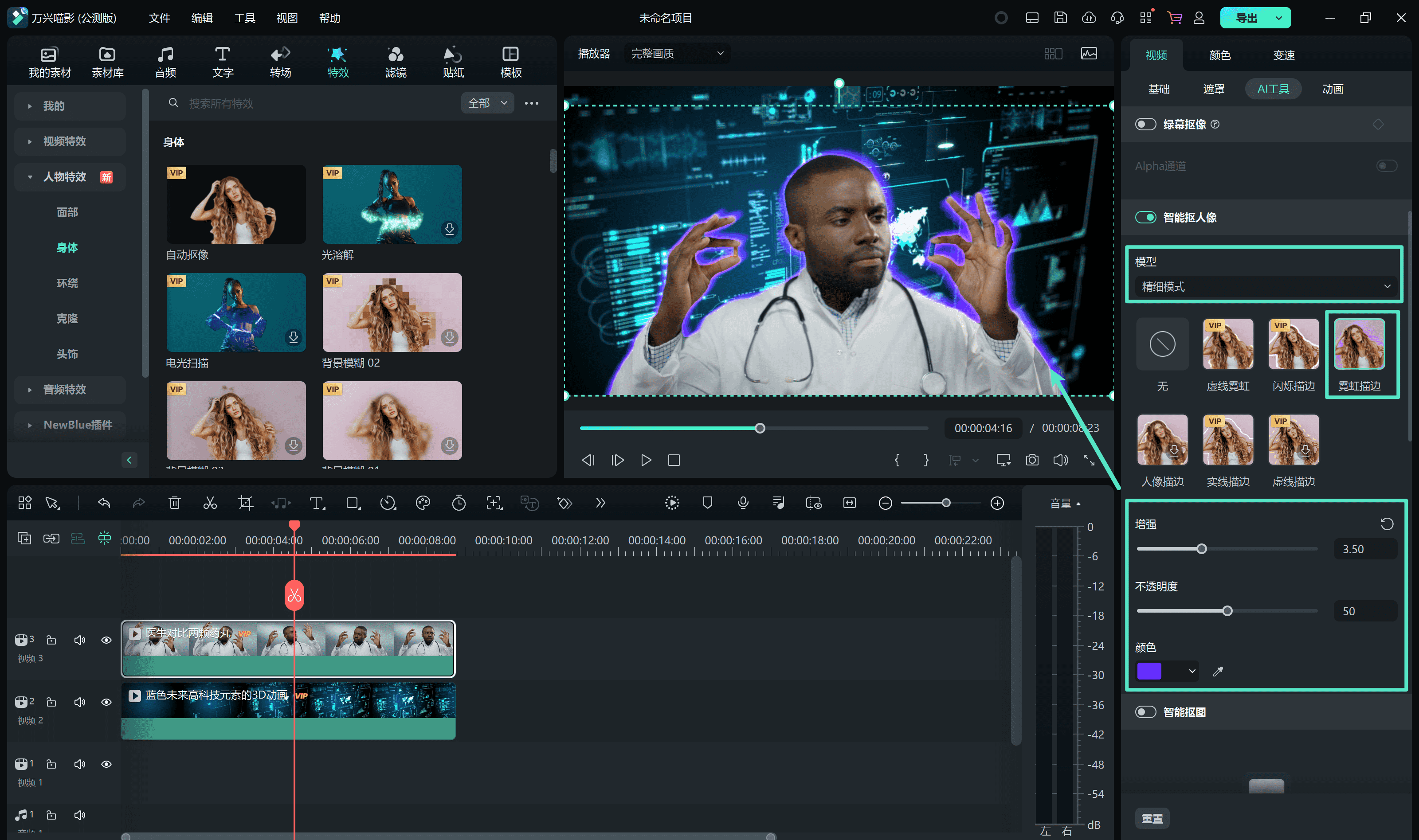Click the split scissors icon in timeline toolbar
The height and width of the screenshot is (840, 1419).
[x=210, y=503]
